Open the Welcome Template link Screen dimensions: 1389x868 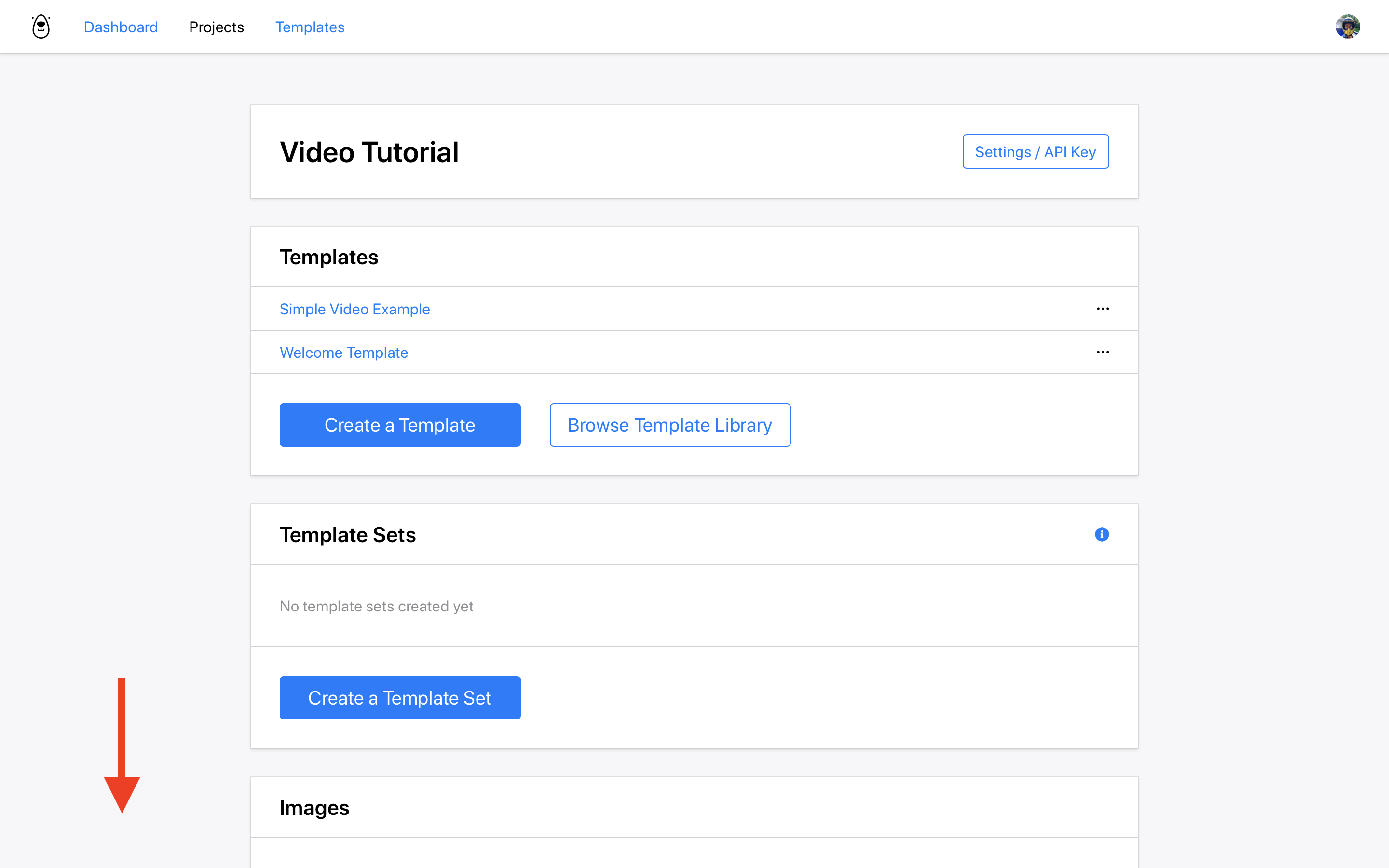pos(343,353)
